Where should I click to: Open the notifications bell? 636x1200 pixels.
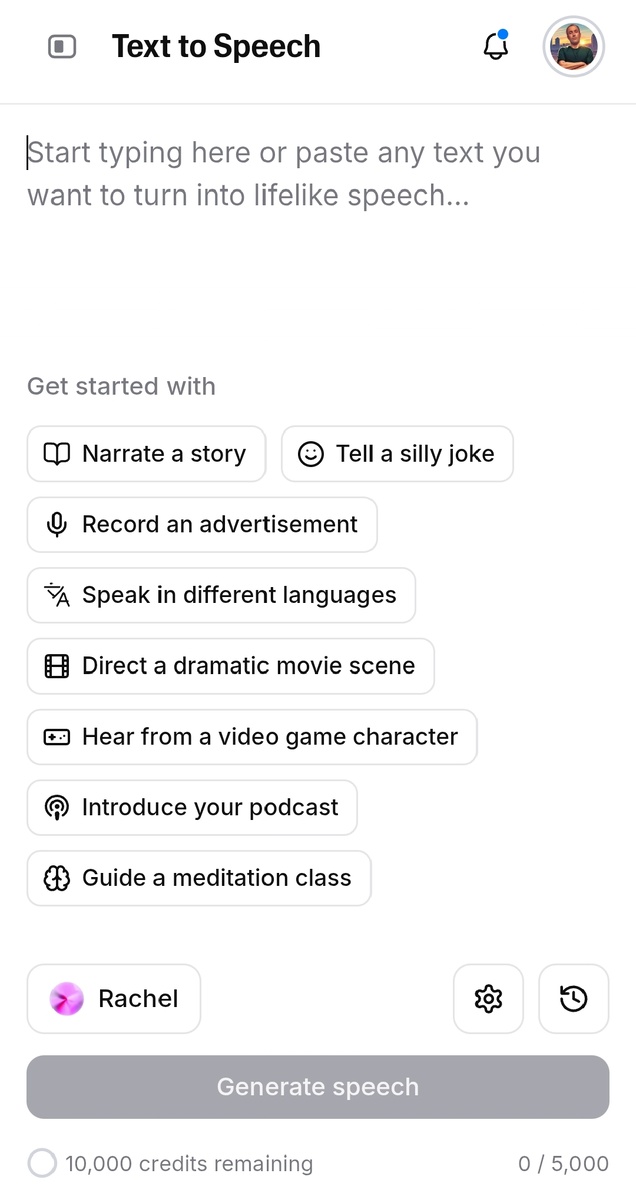click(x=495, y=46)
